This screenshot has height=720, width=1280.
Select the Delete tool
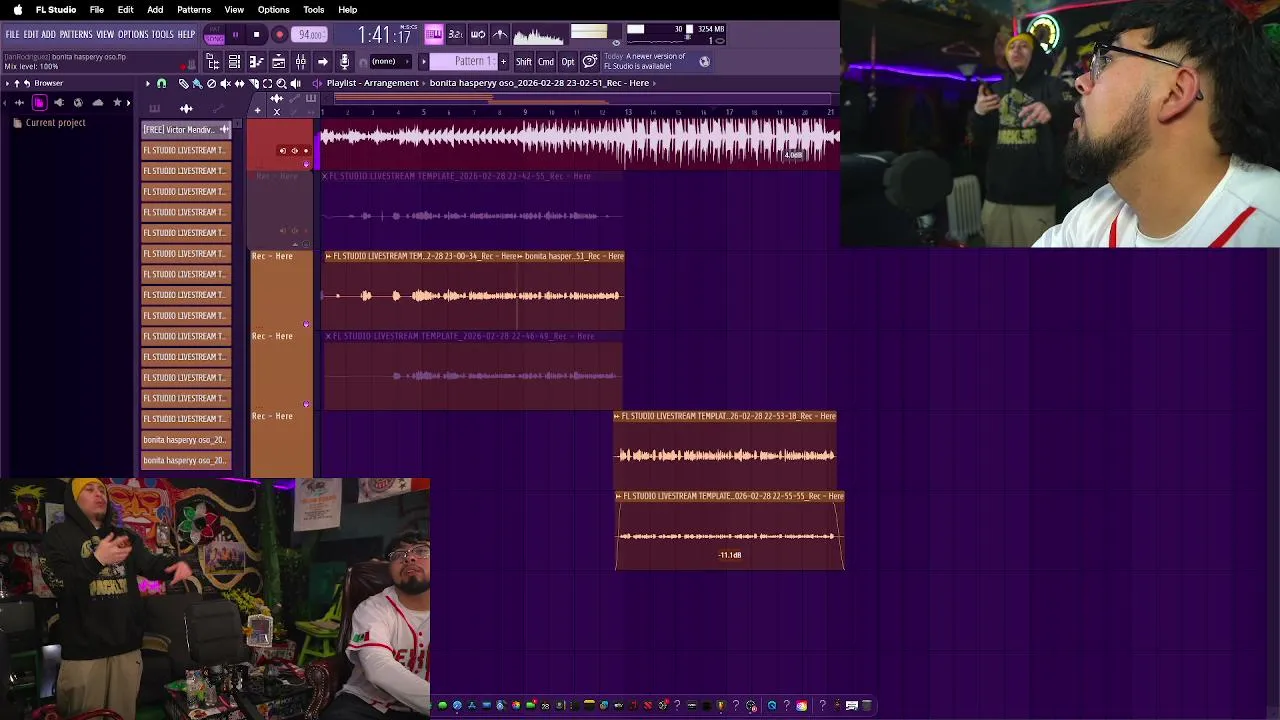click(x=211, y=83)
